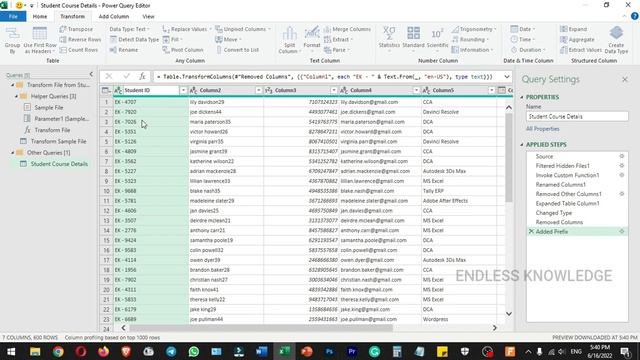This screenshot has height=360, width=640.
Task: Select the Changed Type step
Action: click(x=553, y=213)
